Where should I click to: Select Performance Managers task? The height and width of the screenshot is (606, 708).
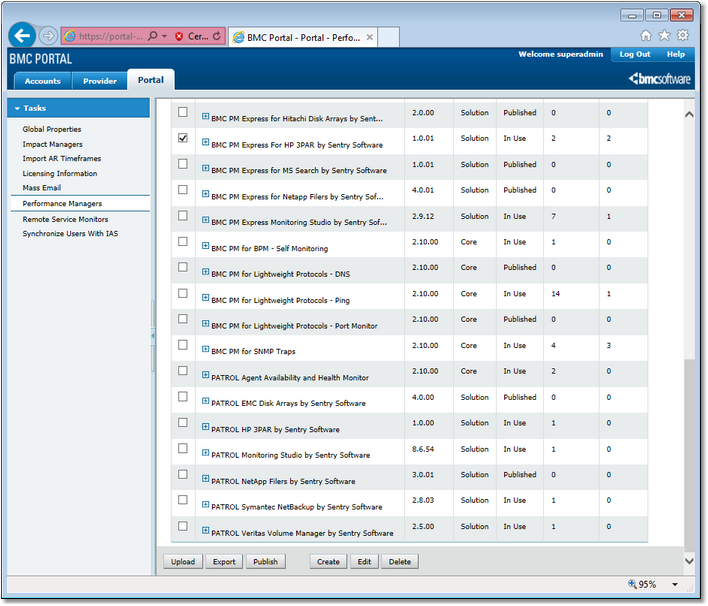(x=62, y=204)
